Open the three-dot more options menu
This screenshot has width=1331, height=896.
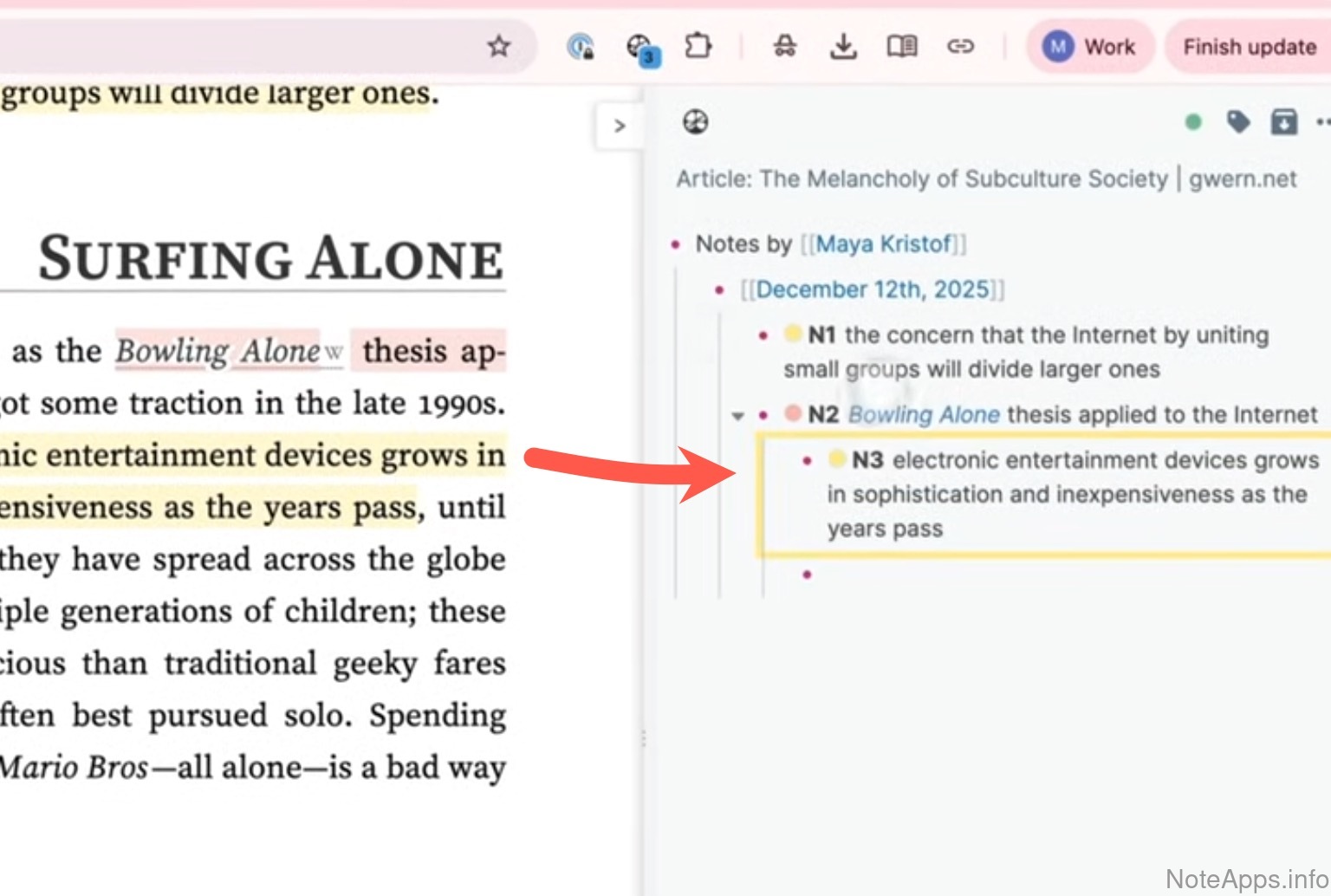(x=1322, y=122)
